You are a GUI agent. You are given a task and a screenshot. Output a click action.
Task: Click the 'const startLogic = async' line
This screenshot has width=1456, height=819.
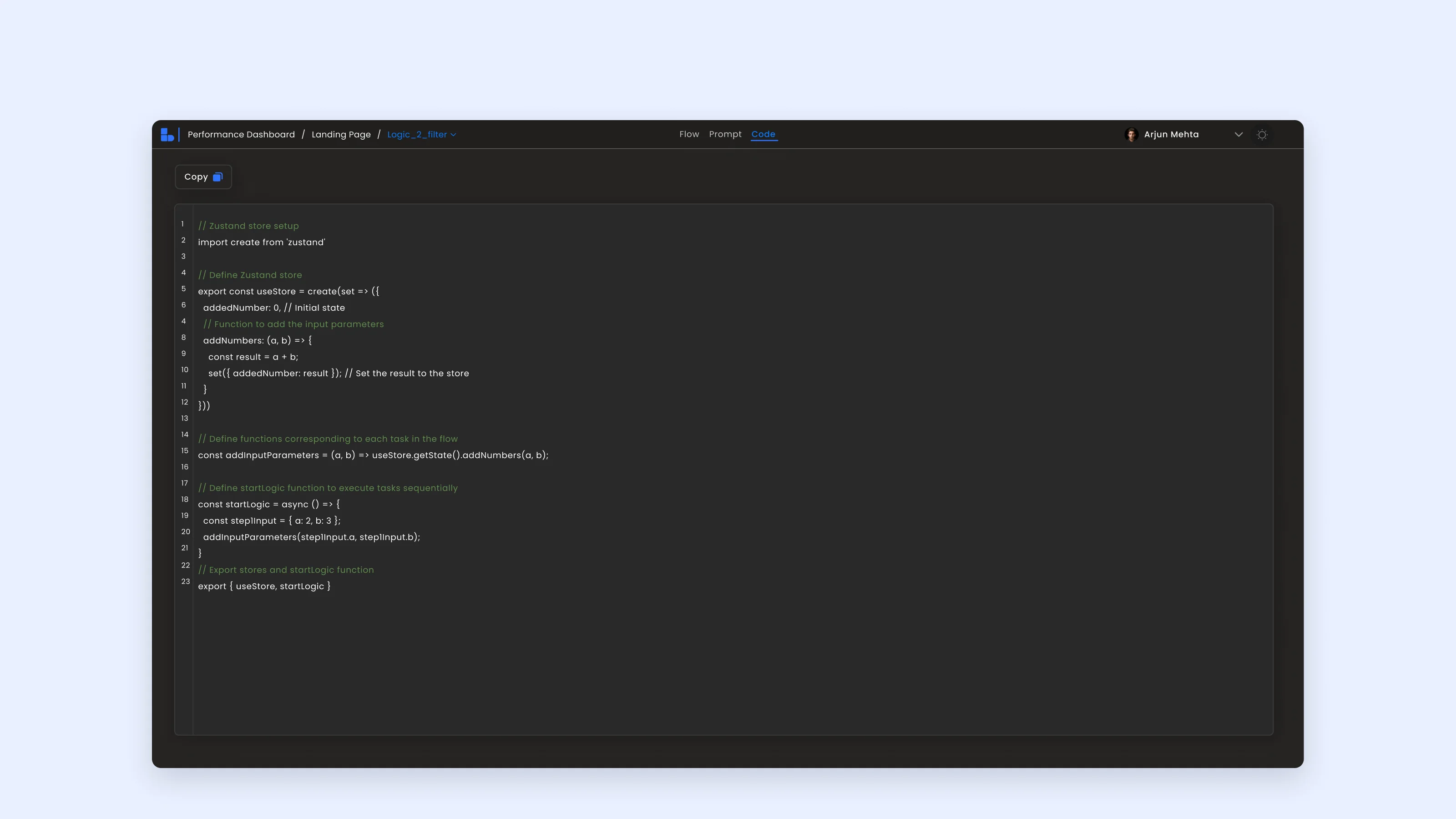point(269,505)
